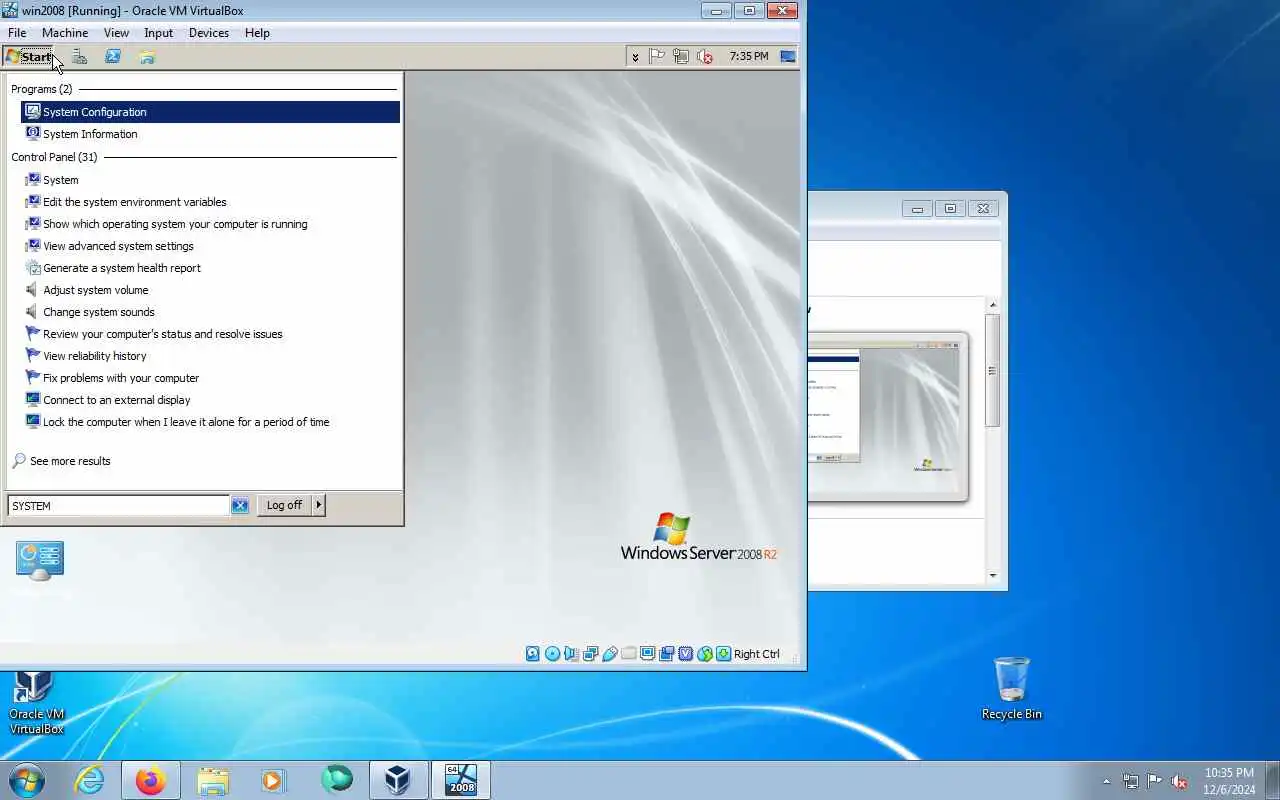Click Right Ctrl host key label
Viewport: 1280px width, 800px height.
[x=757, y=654]
